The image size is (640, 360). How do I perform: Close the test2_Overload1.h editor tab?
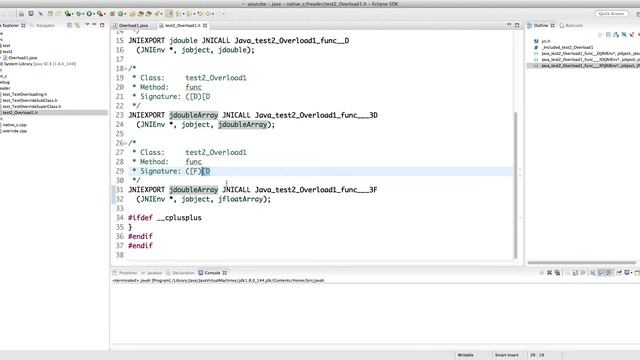coord(205,25)
